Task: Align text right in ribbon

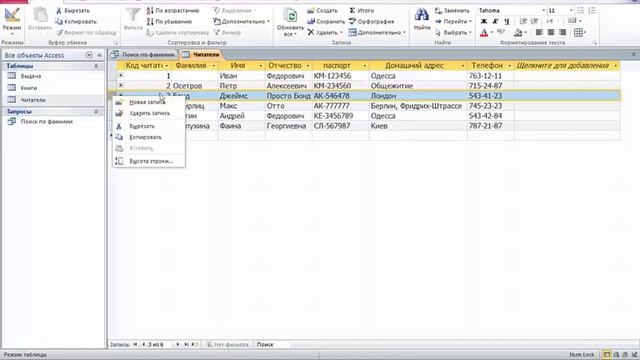Action: (x=562, y=32)
